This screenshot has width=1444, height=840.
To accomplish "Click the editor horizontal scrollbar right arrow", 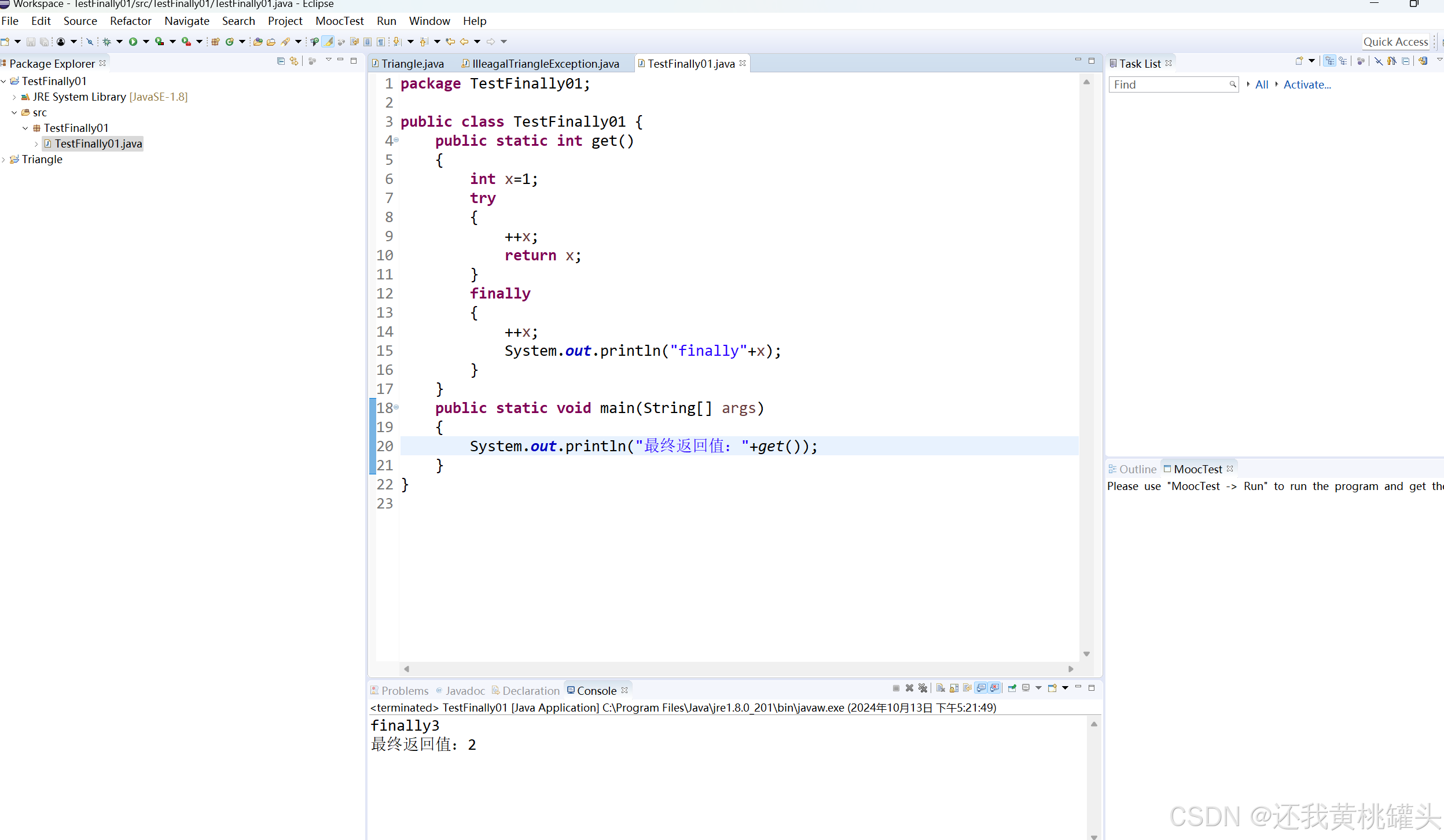I will coord(1071,669).
